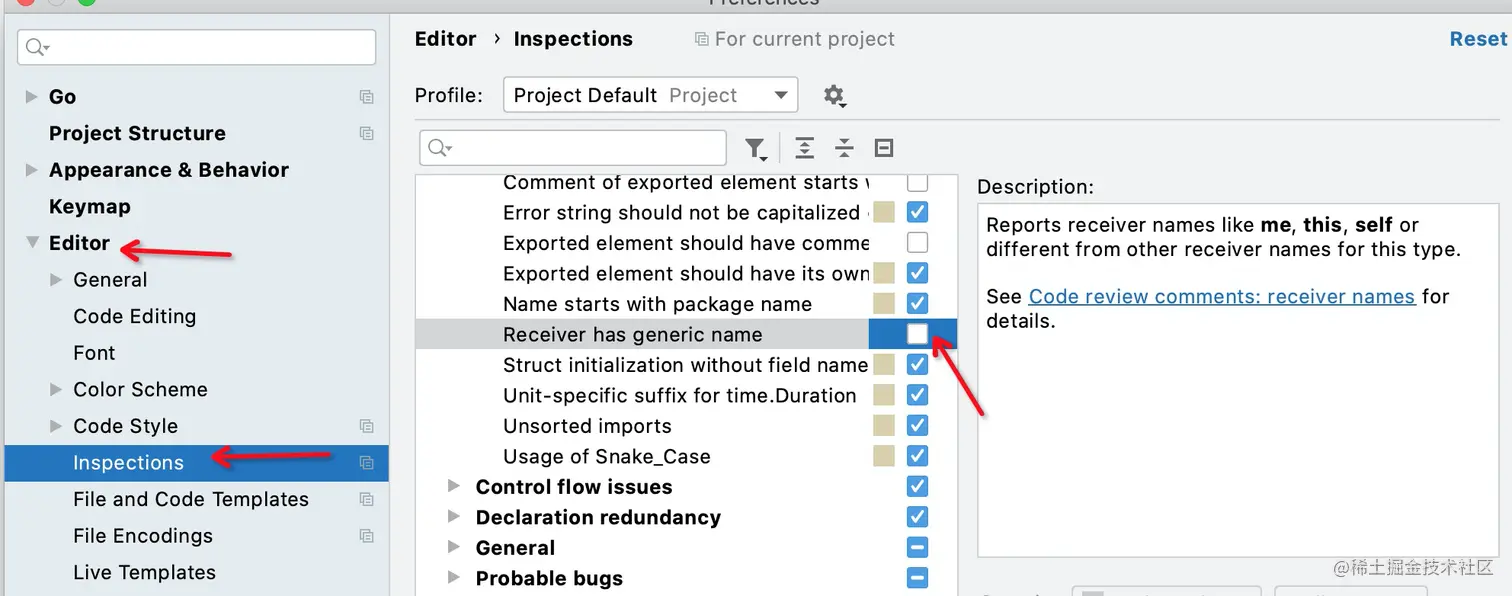The height and width of the screenshot is (596, 1512).
Task: Expand the Control flow issues group
Action: point(454,487)
